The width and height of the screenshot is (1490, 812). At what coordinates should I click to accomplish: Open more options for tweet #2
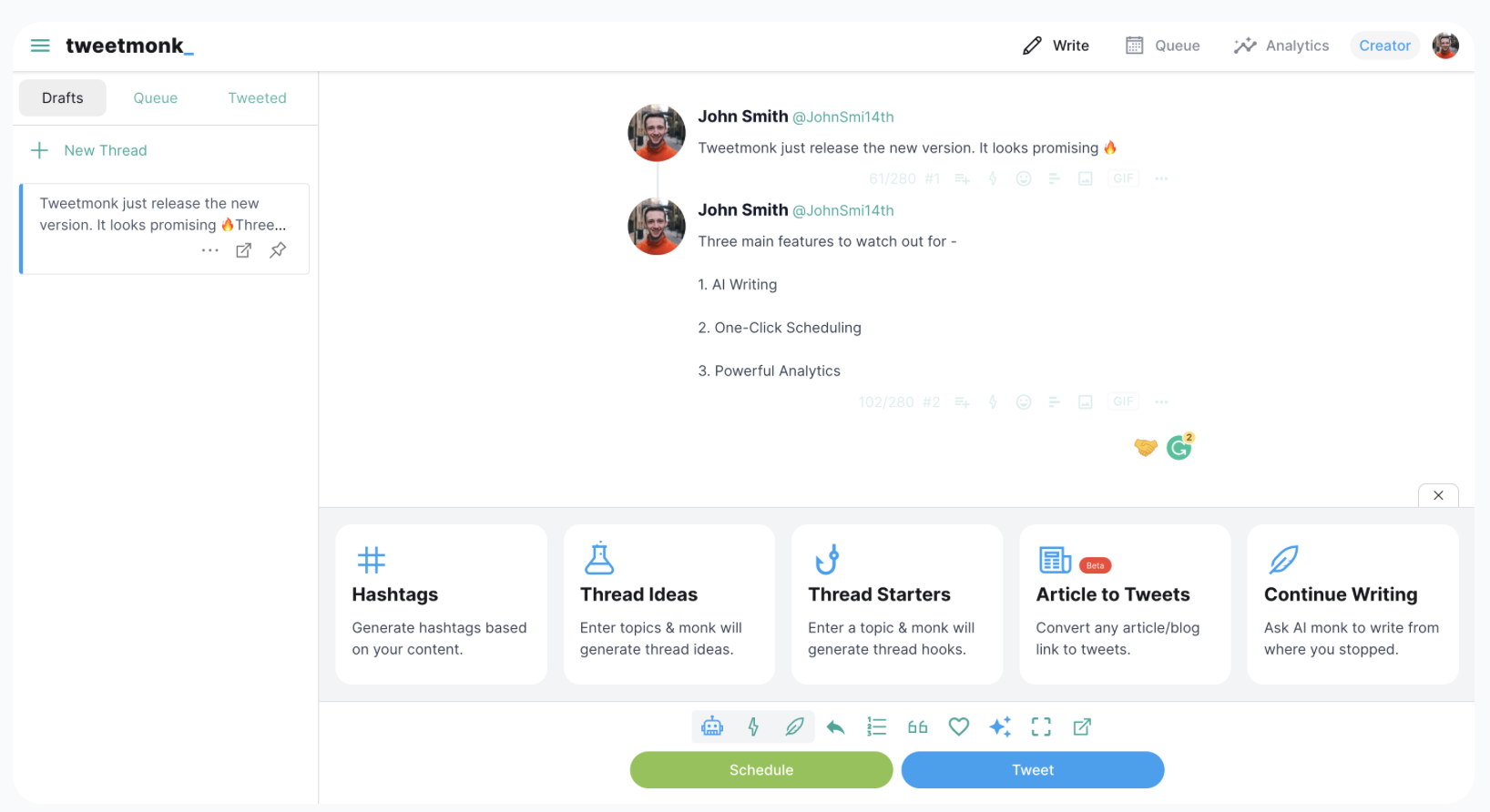(1161, 401)
